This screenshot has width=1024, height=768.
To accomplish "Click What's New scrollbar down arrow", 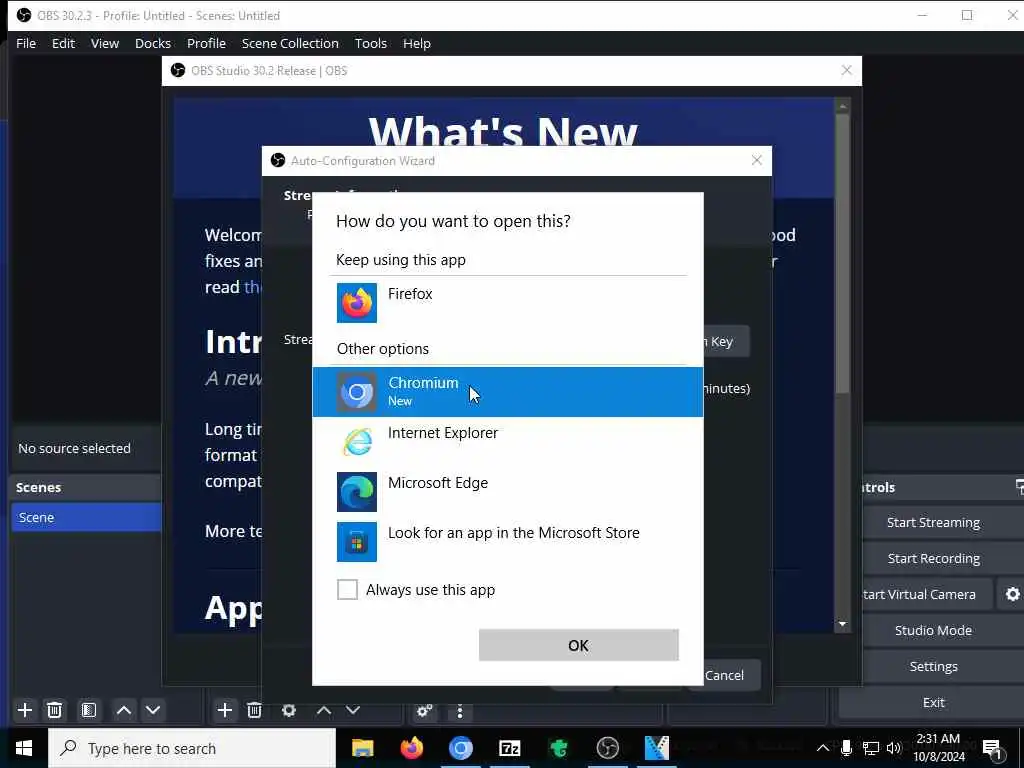I will (x=842, y=624).
